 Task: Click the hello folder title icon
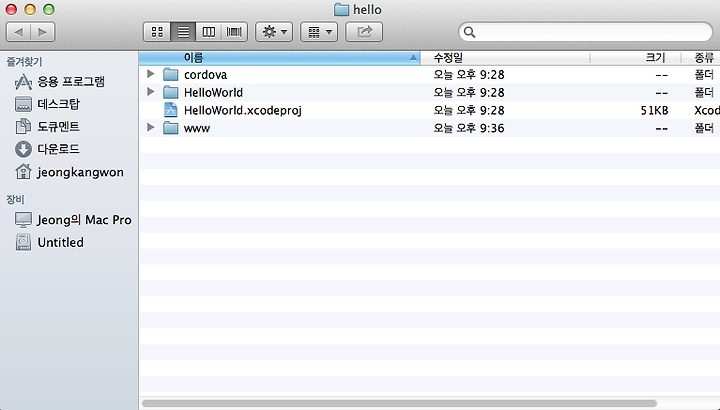(341, 10)
